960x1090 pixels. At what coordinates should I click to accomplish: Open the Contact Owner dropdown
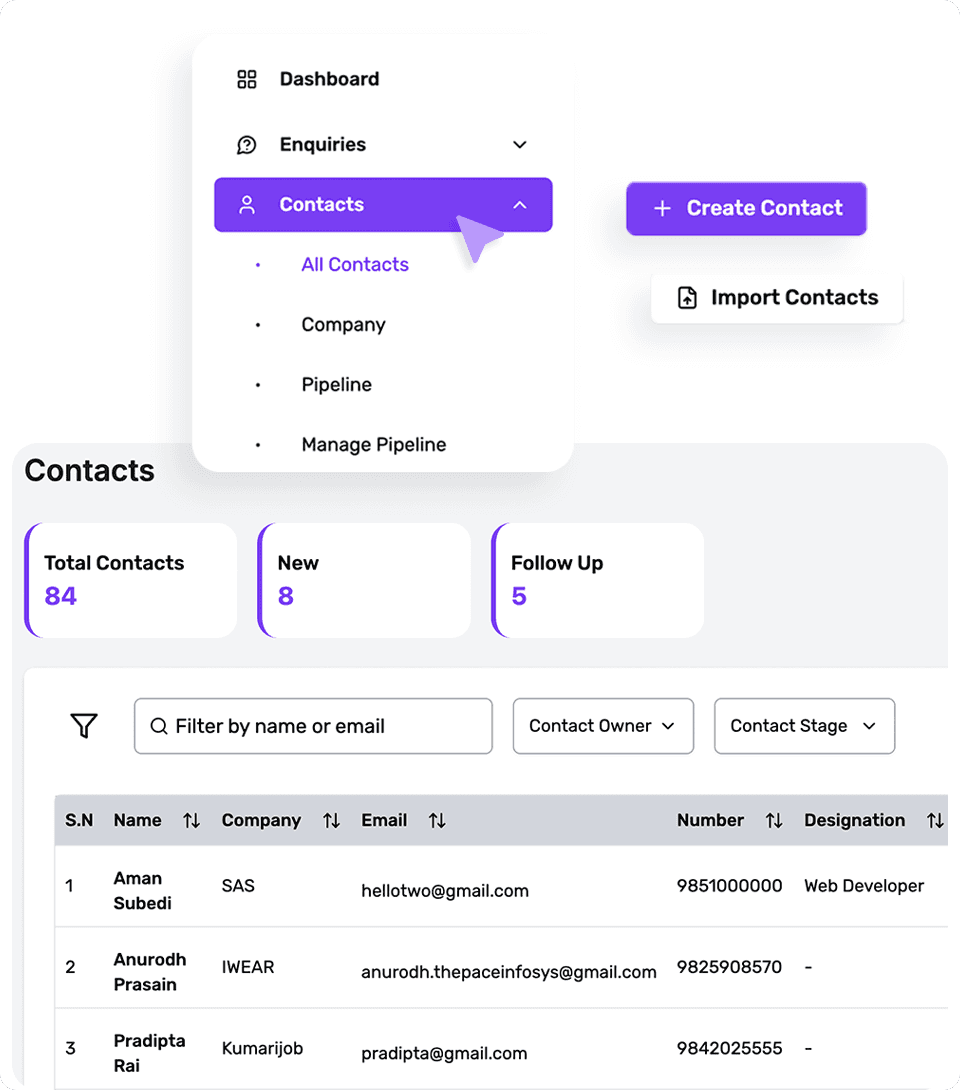603,726
